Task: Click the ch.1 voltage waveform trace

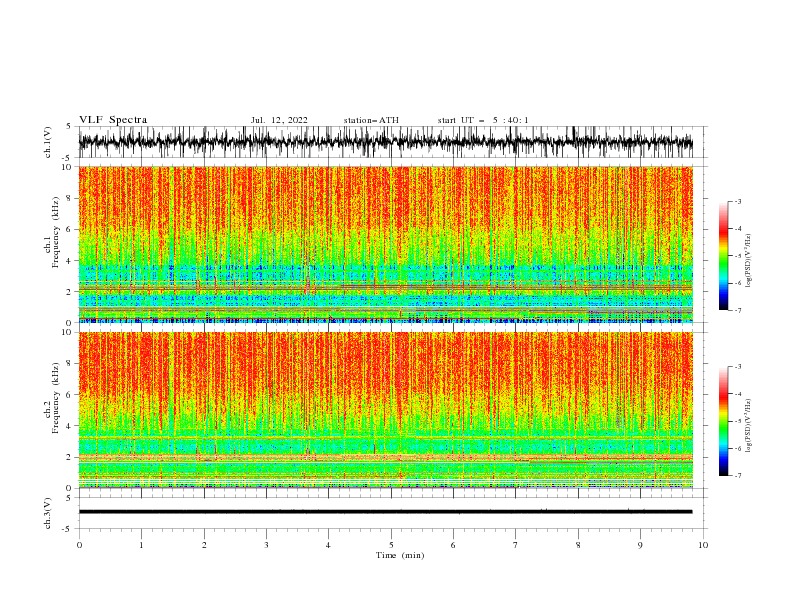Action: coord(386,142)
